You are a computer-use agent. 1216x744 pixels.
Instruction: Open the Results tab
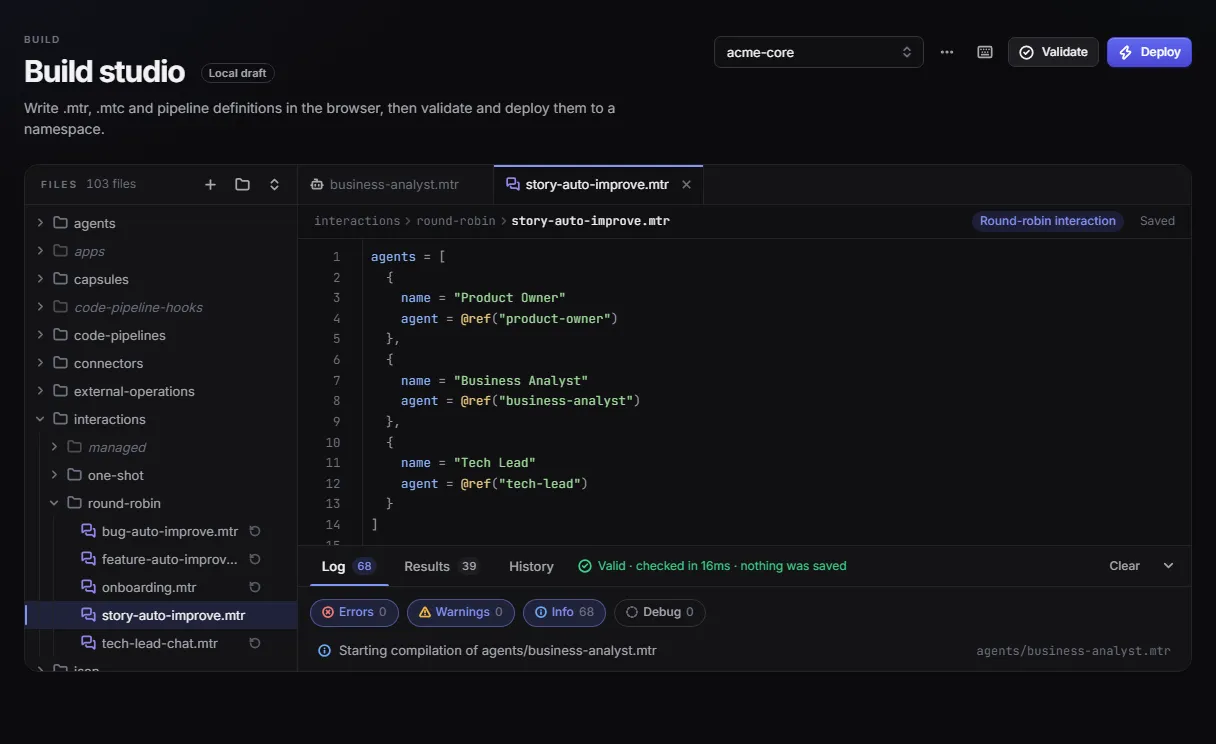(441, 566)
